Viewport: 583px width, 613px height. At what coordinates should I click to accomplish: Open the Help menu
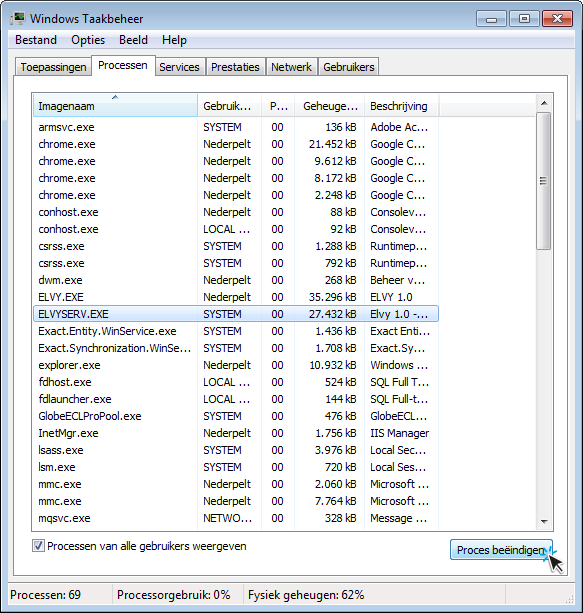(x=174, y=40)
